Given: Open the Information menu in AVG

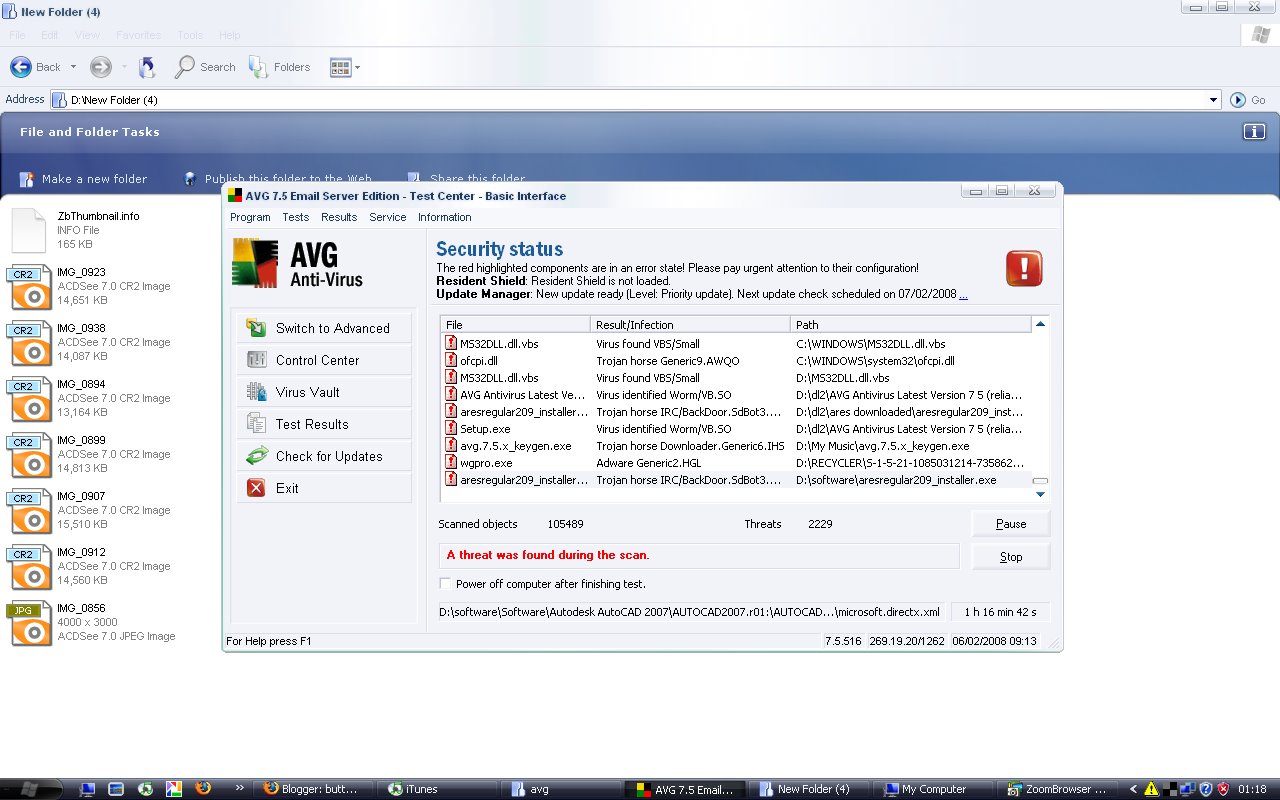Looking at the screenshot, I should point(445,217).
